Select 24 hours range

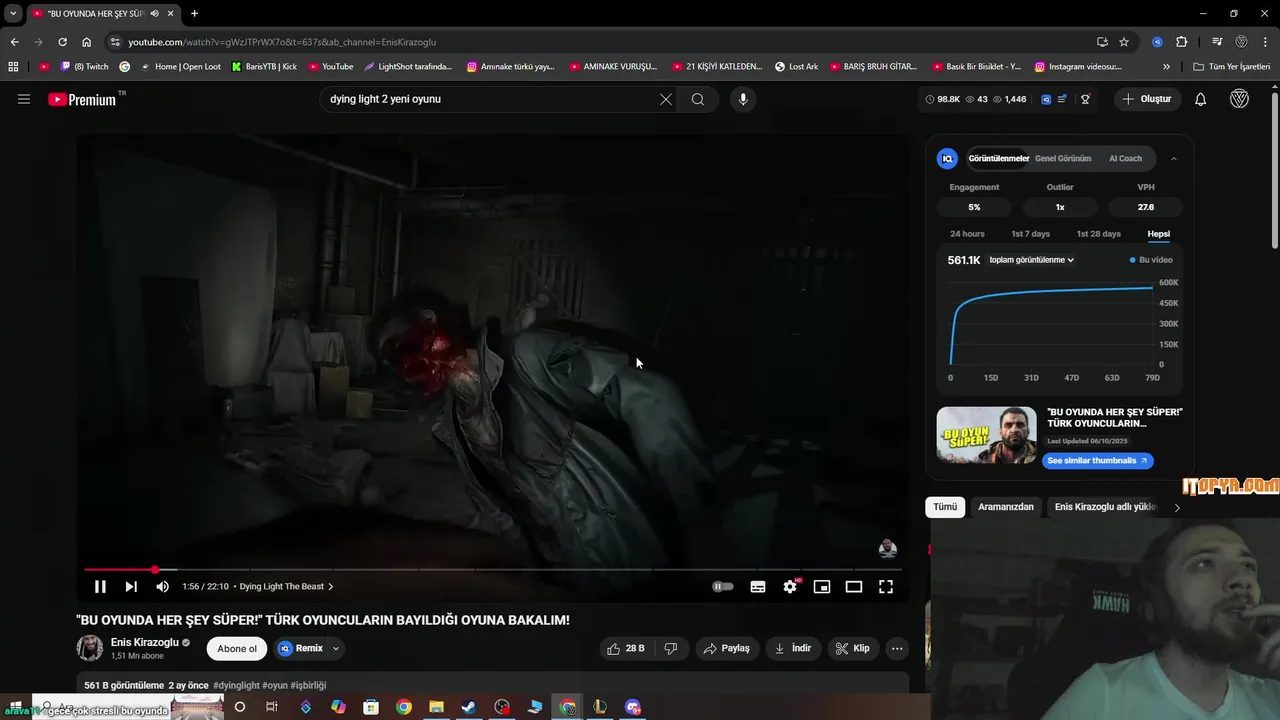[x=967, y=234]
